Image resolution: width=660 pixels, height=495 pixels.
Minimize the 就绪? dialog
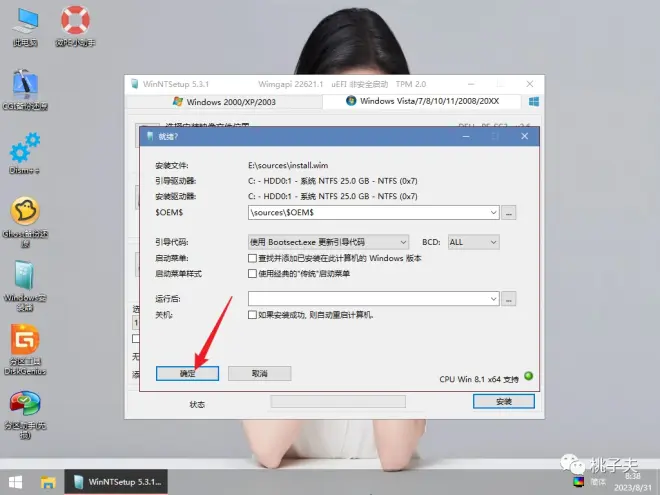(x=466, y=136)
